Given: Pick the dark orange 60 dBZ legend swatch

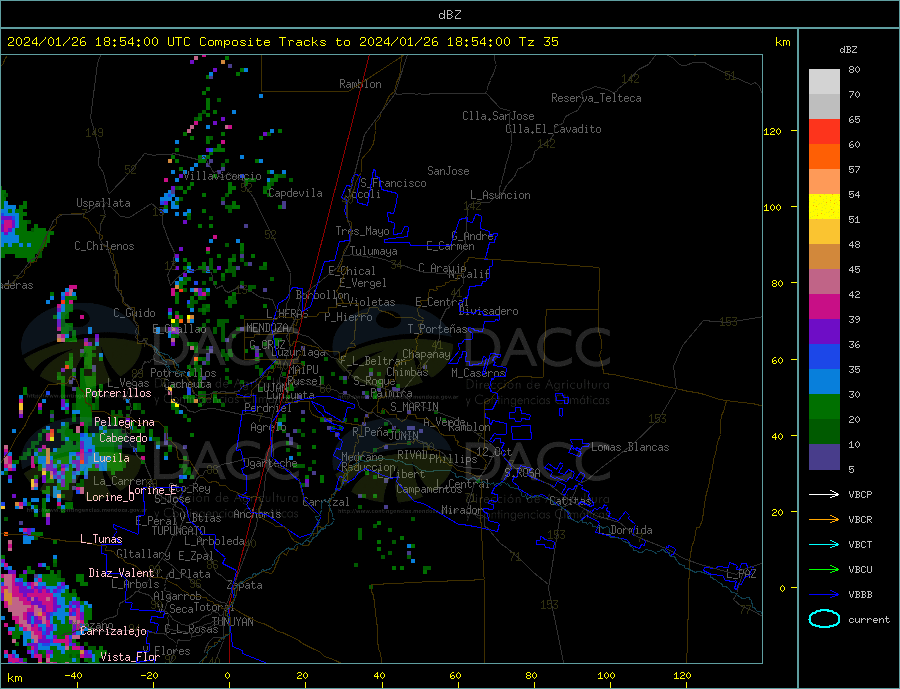Looking at the screenshot, I should click(x=824, y=157).
